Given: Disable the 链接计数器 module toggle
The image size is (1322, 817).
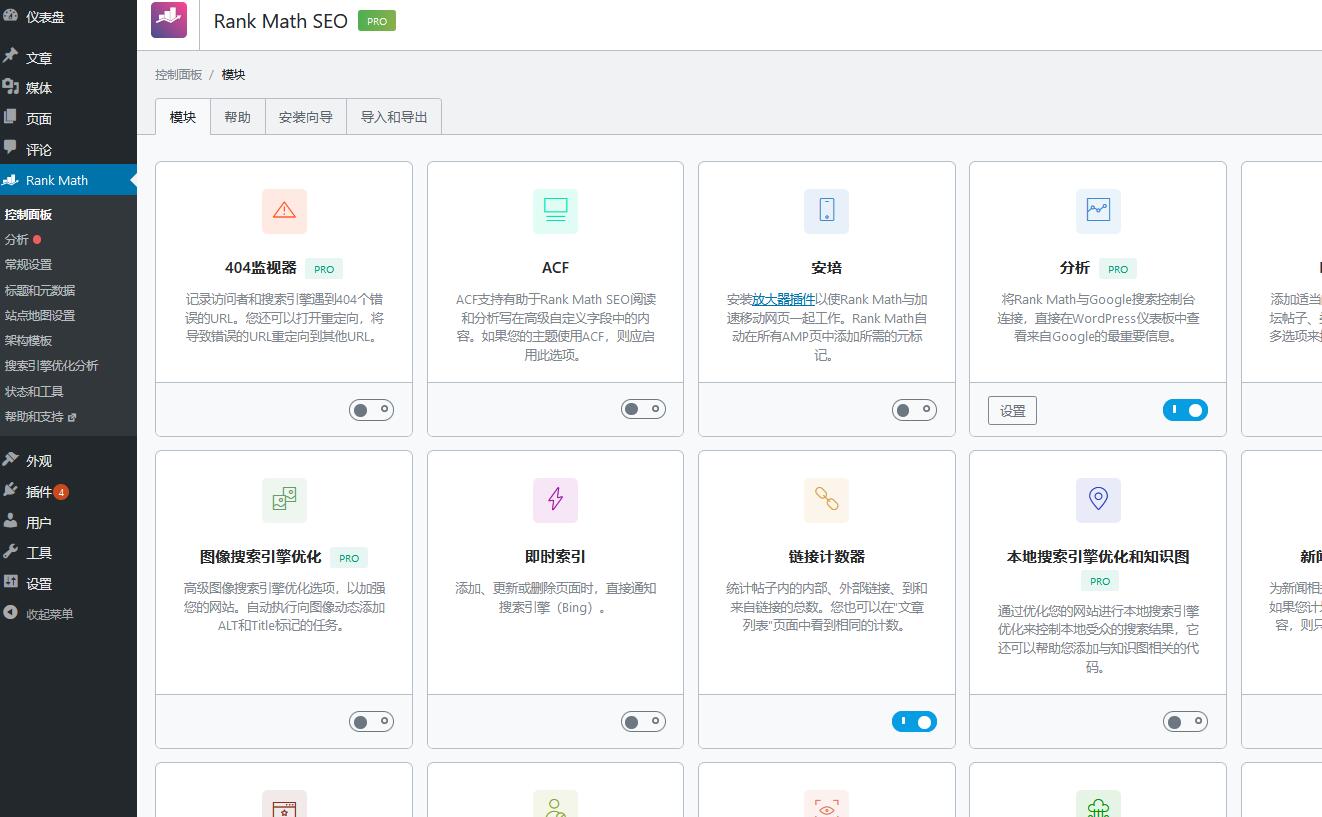Looking at the screenshot, I should coord(914,721).
